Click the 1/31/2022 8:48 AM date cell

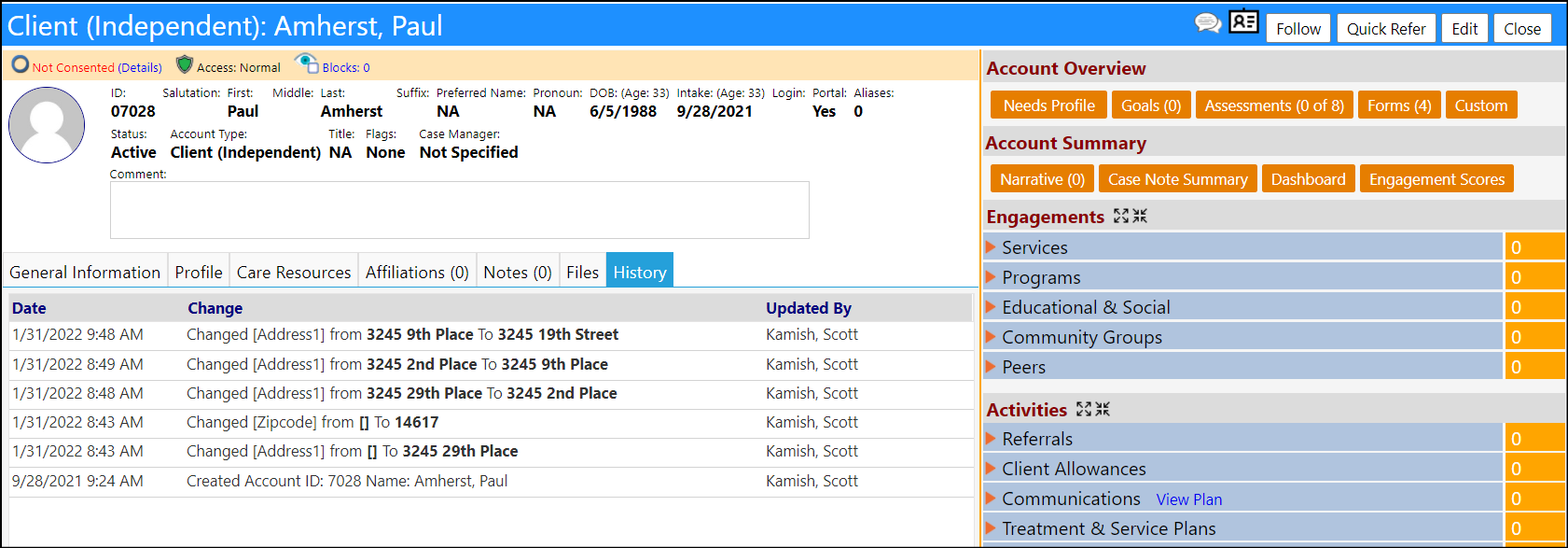click(x=77, y=393)
